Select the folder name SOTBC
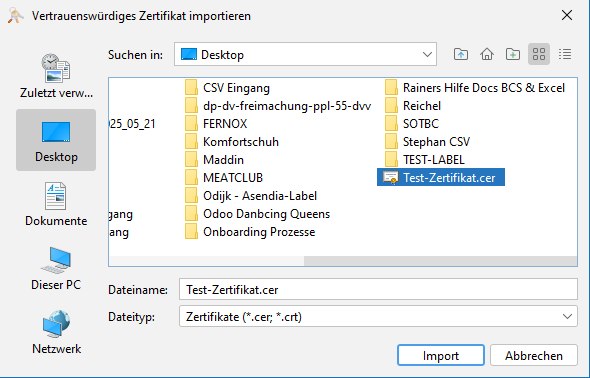Viewport: 590px width, 378px height. pyautogui.click(x=421, y=124)
